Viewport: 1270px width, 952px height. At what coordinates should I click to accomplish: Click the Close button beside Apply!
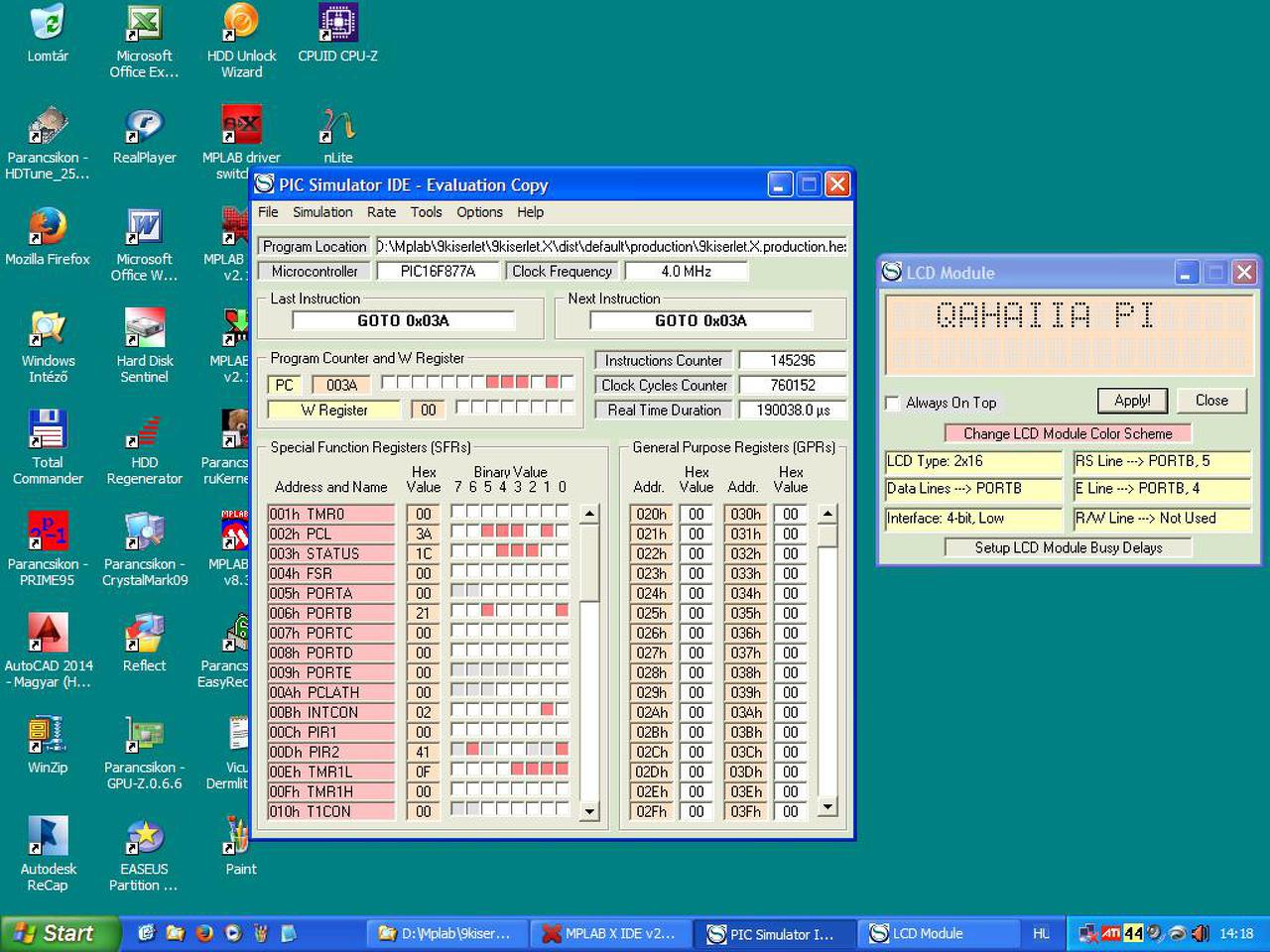tap(1211, 401)
